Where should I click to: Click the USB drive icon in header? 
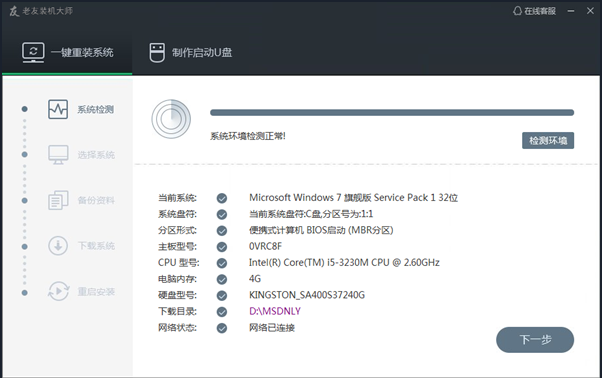(157, 53)
